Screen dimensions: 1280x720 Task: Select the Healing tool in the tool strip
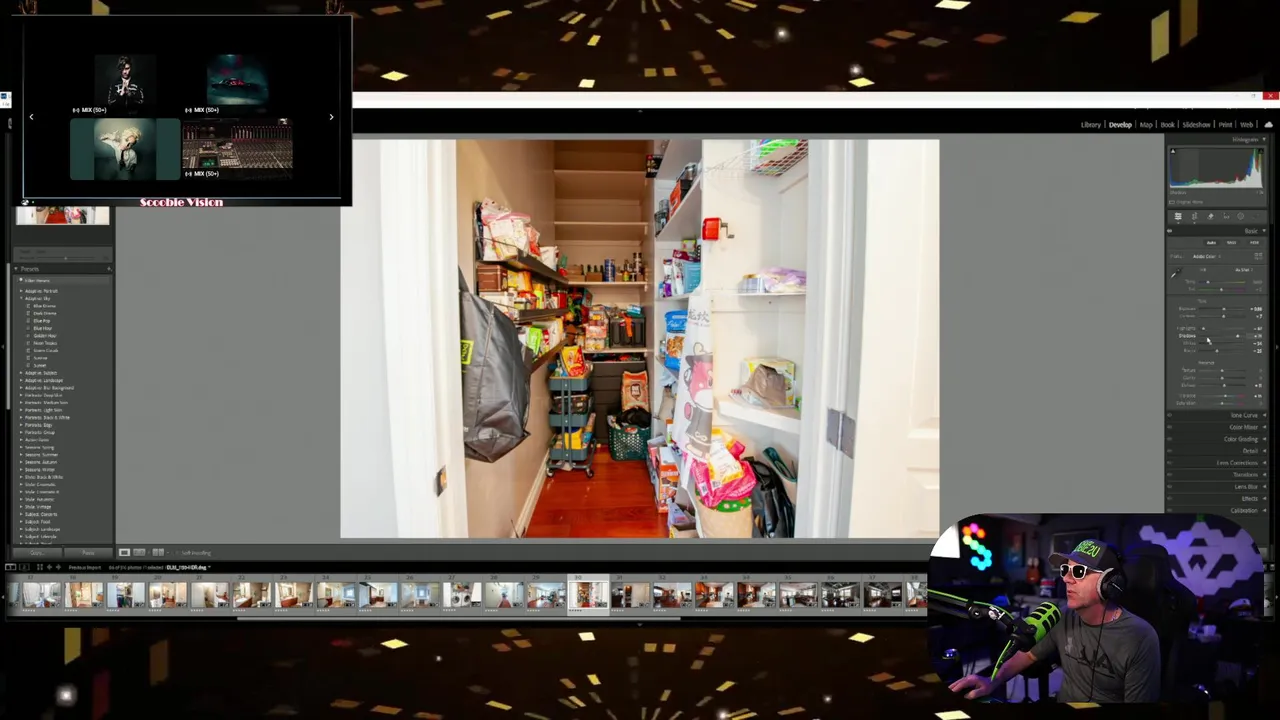pos(1210,216)
